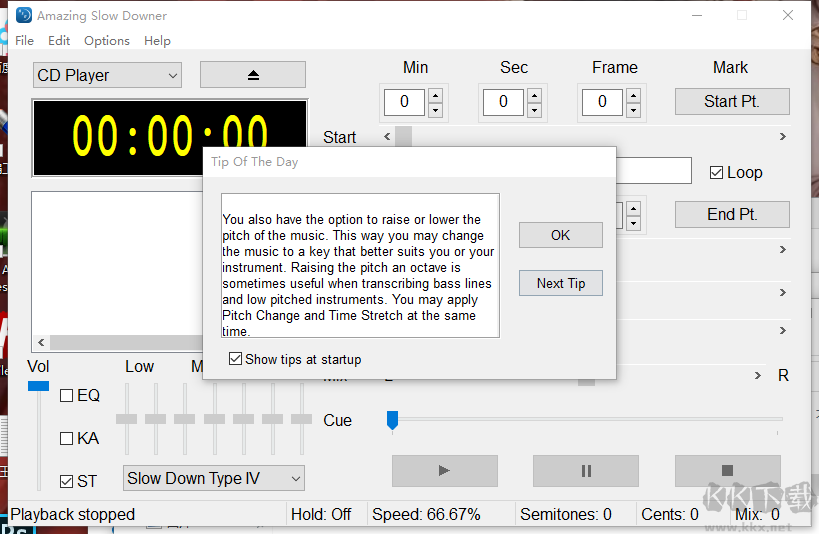Enable the KA checkbox
The width and height of the screenshot is (819, 534).
(67, 438)
